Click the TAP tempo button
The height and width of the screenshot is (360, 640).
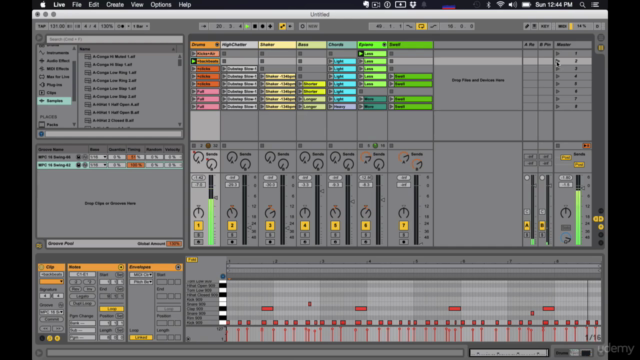[x=42, y=26]
